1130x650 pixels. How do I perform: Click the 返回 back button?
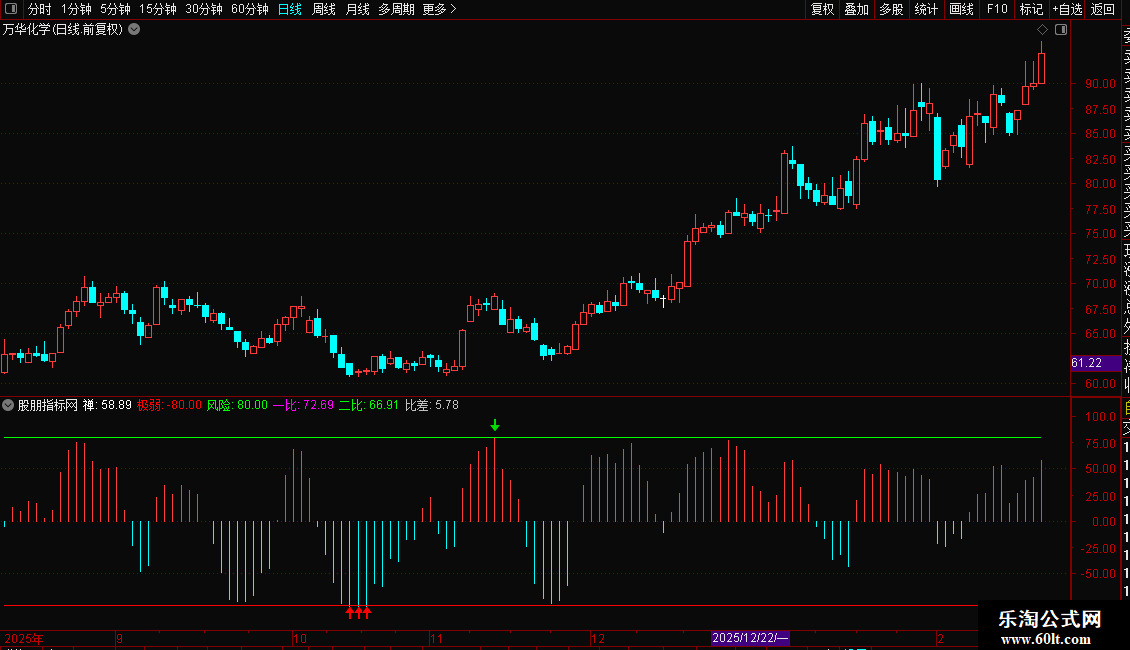[x=1103, y=9]
